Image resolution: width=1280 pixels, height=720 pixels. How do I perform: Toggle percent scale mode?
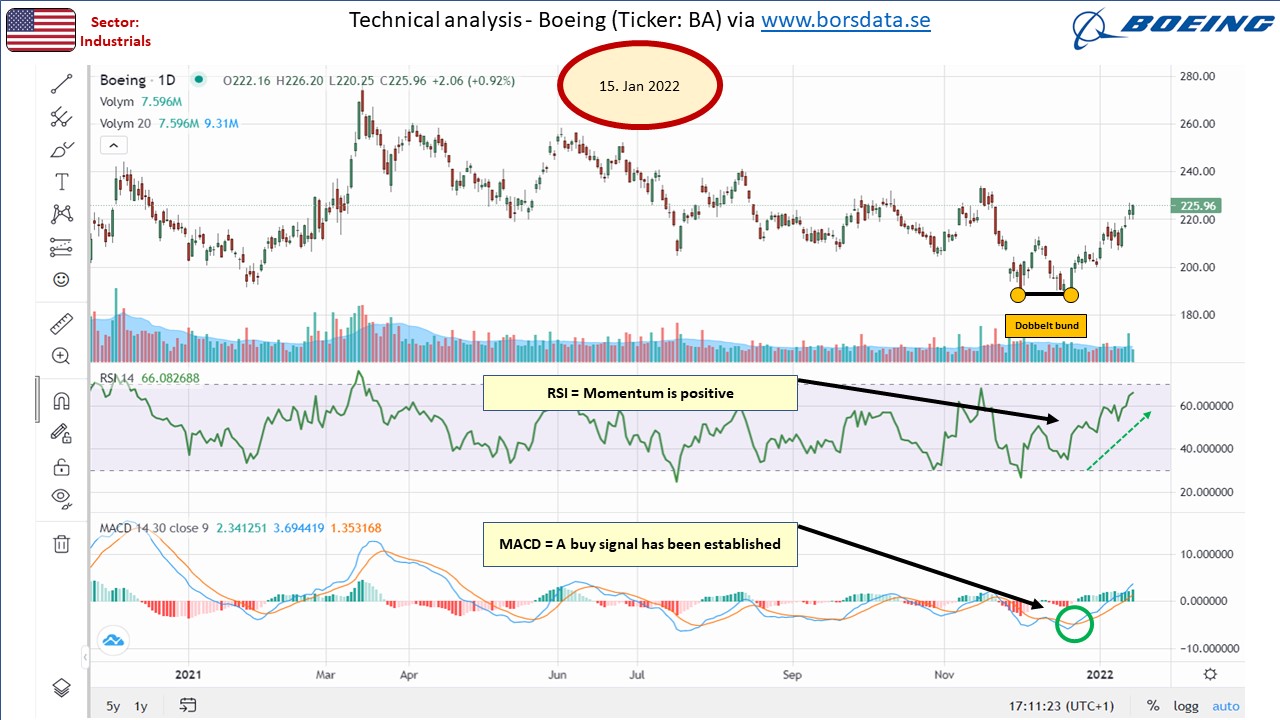click(1153, 706)
